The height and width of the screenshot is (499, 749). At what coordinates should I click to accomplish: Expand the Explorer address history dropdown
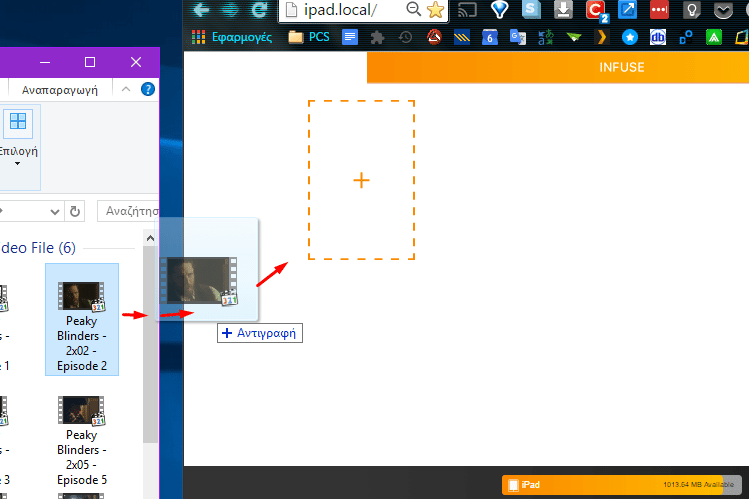click(54, 212)
